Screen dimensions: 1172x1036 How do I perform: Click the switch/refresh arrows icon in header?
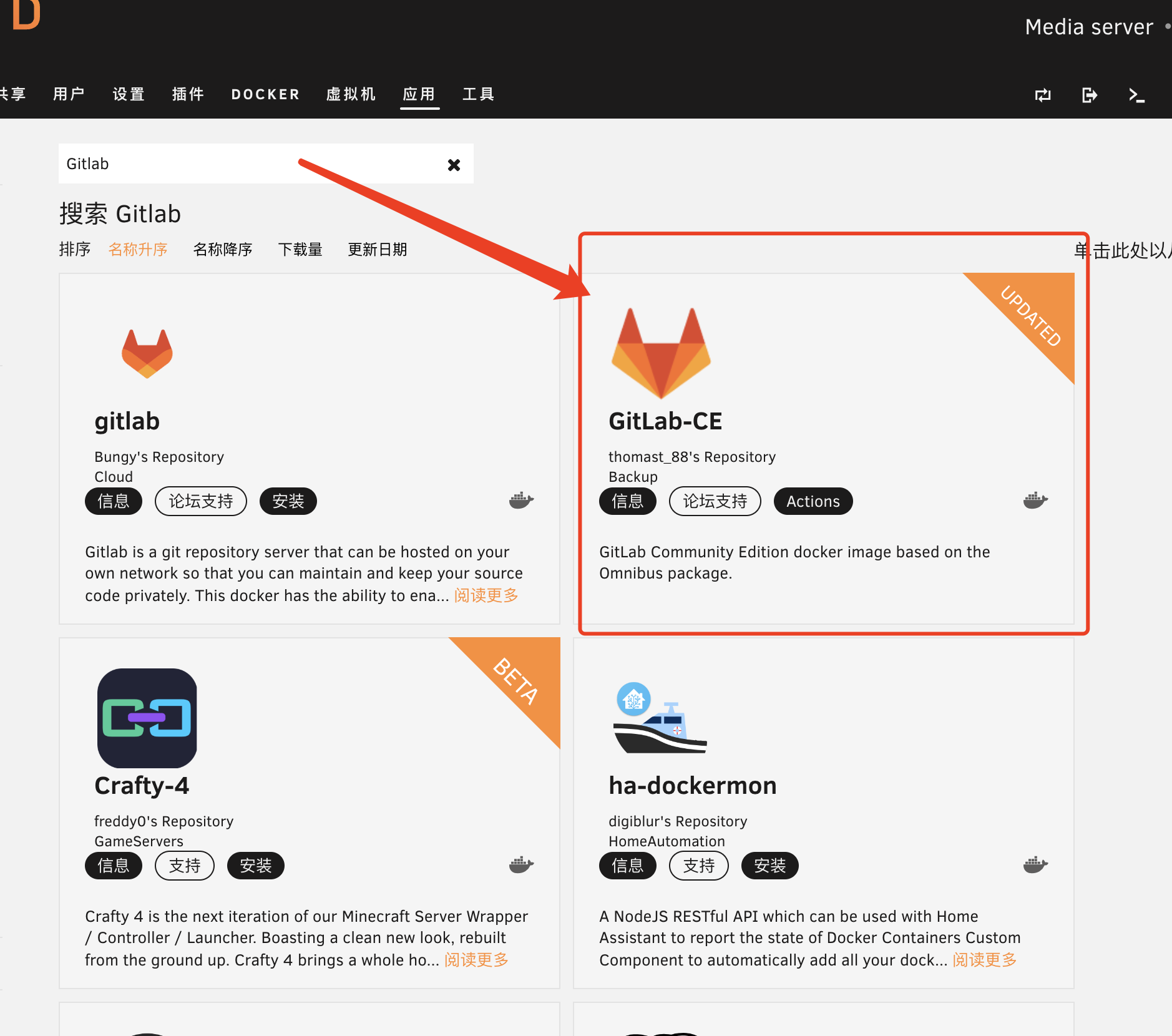pyautogui.click(x=1043, y=95)
